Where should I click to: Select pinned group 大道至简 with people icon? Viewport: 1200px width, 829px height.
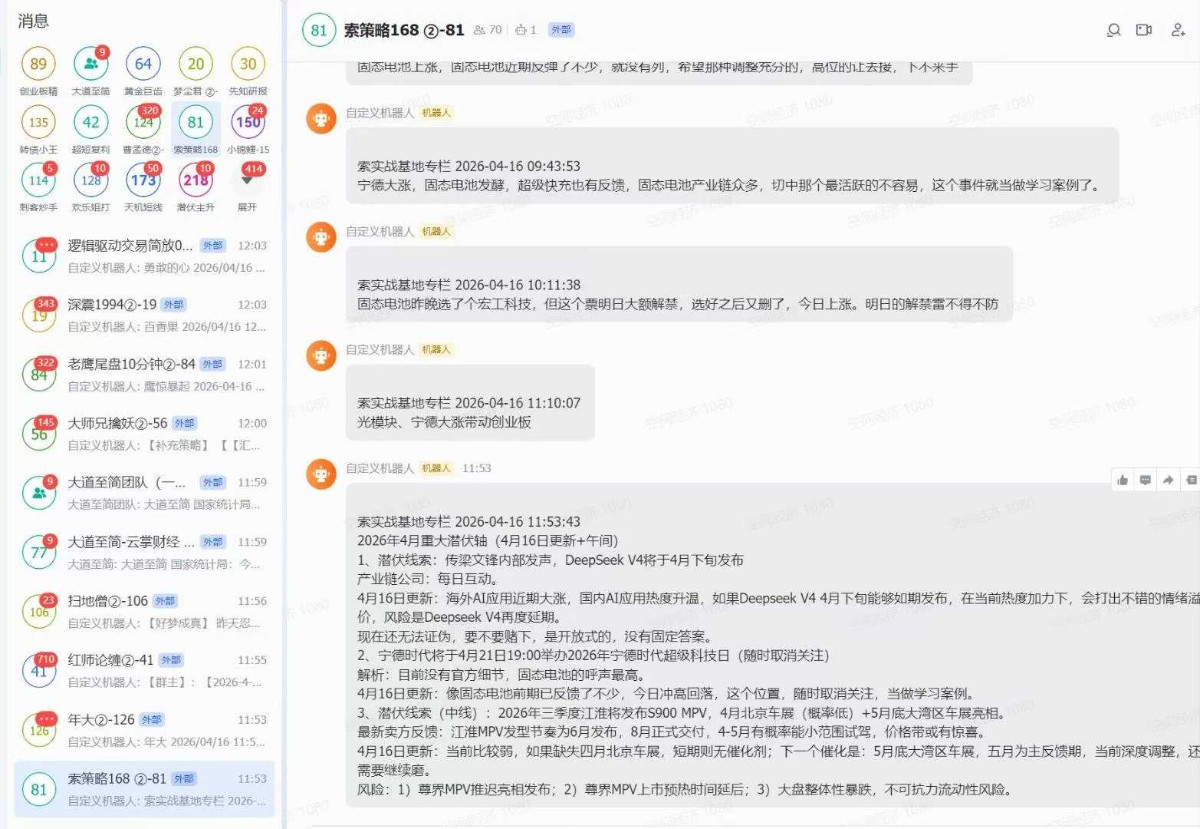point(91,65)
